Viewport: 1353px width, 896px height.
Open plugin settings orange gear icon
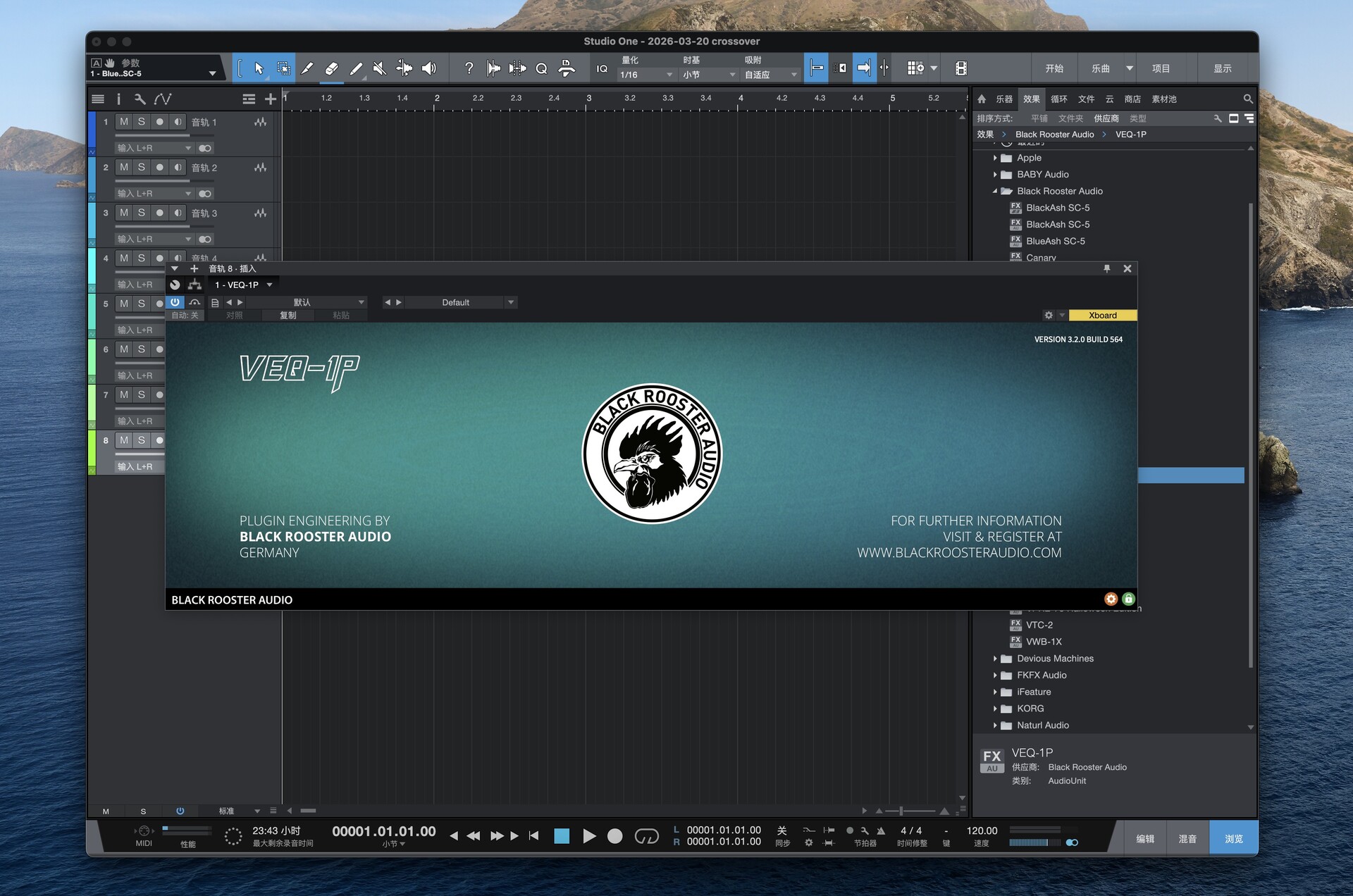click(x=1111, y=599)
